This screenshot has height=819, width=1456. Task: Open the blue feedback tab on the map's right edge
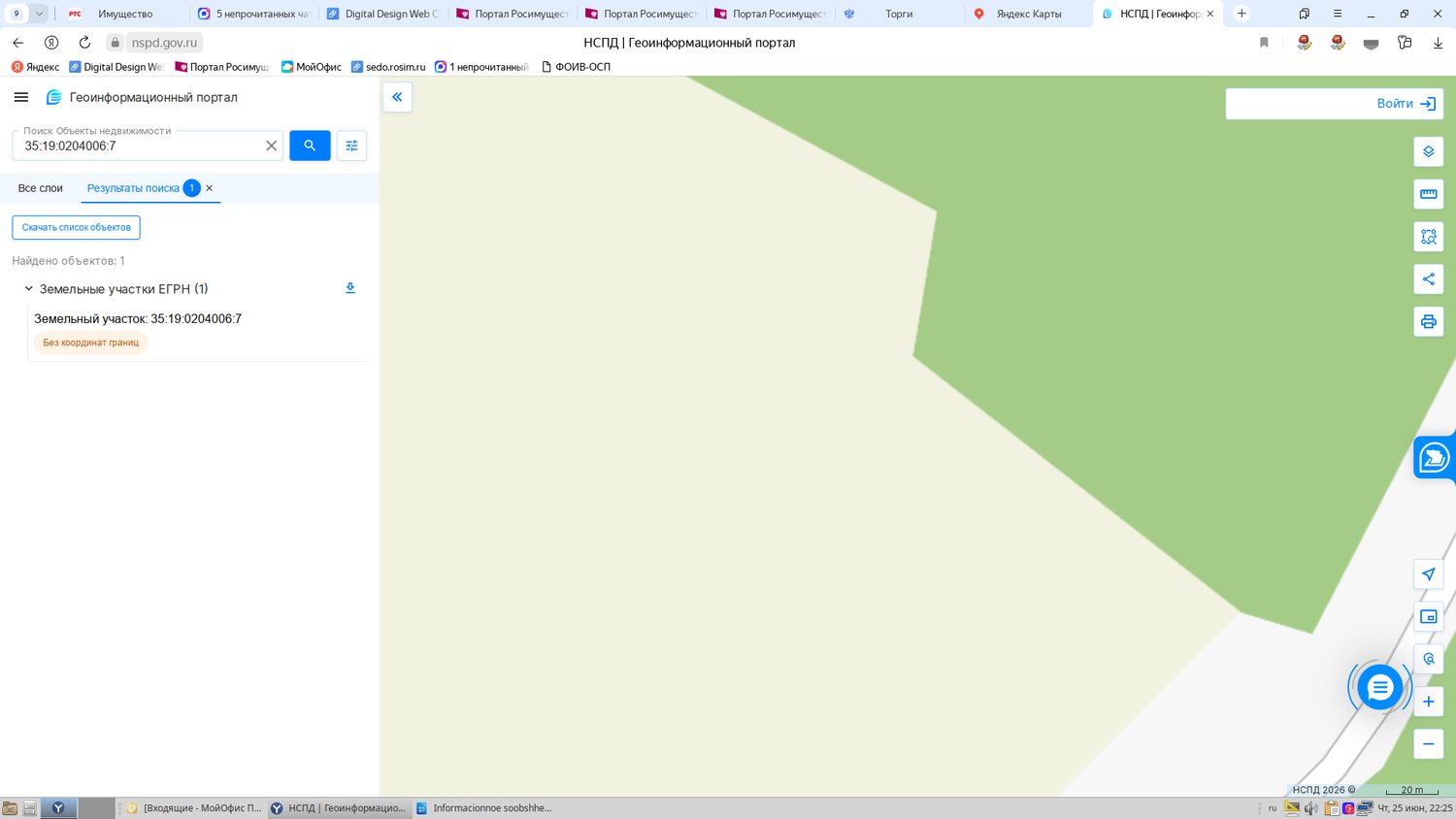1435,457
